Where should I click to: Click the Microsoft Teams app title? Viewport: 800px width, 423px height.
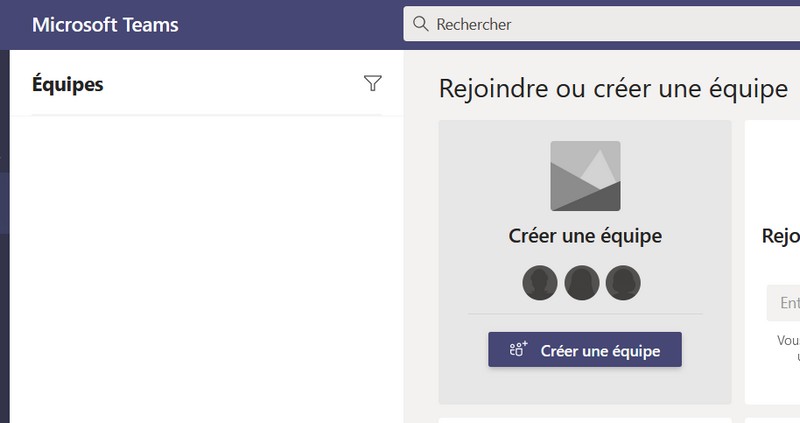coord(105,24)
